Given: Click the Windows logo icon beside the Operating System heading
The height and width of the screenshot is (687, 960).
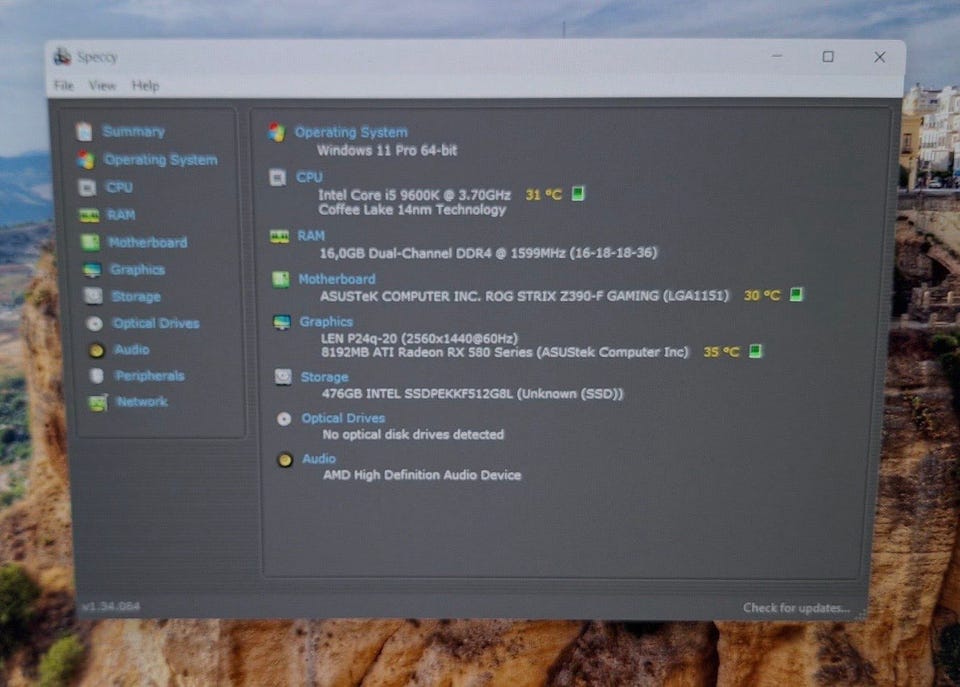Looking at the screenshot, I should tap(276, 132).
